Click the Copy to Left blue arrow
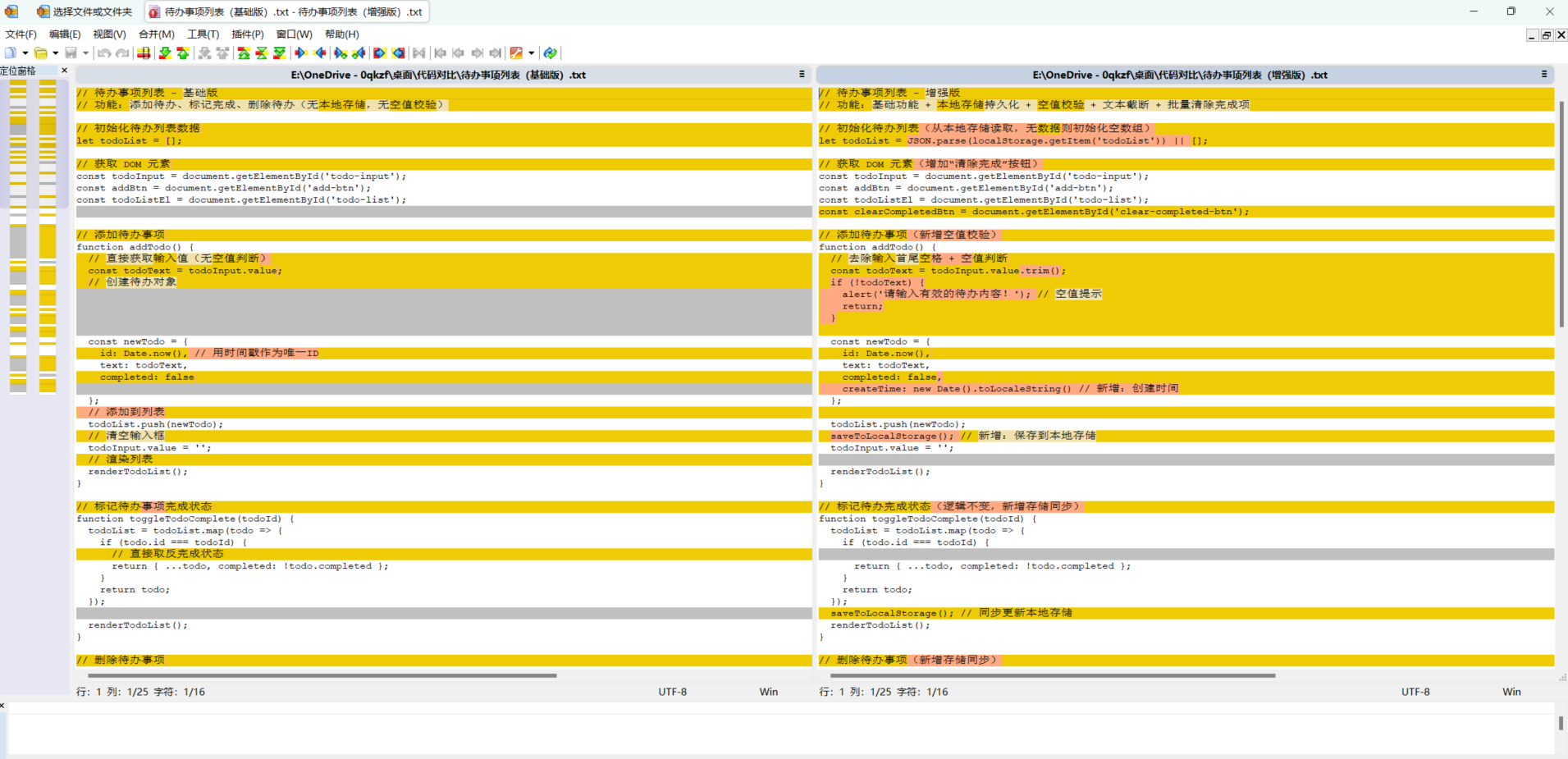Viewport: 1568px width, 759px height. tap(320, 53)
